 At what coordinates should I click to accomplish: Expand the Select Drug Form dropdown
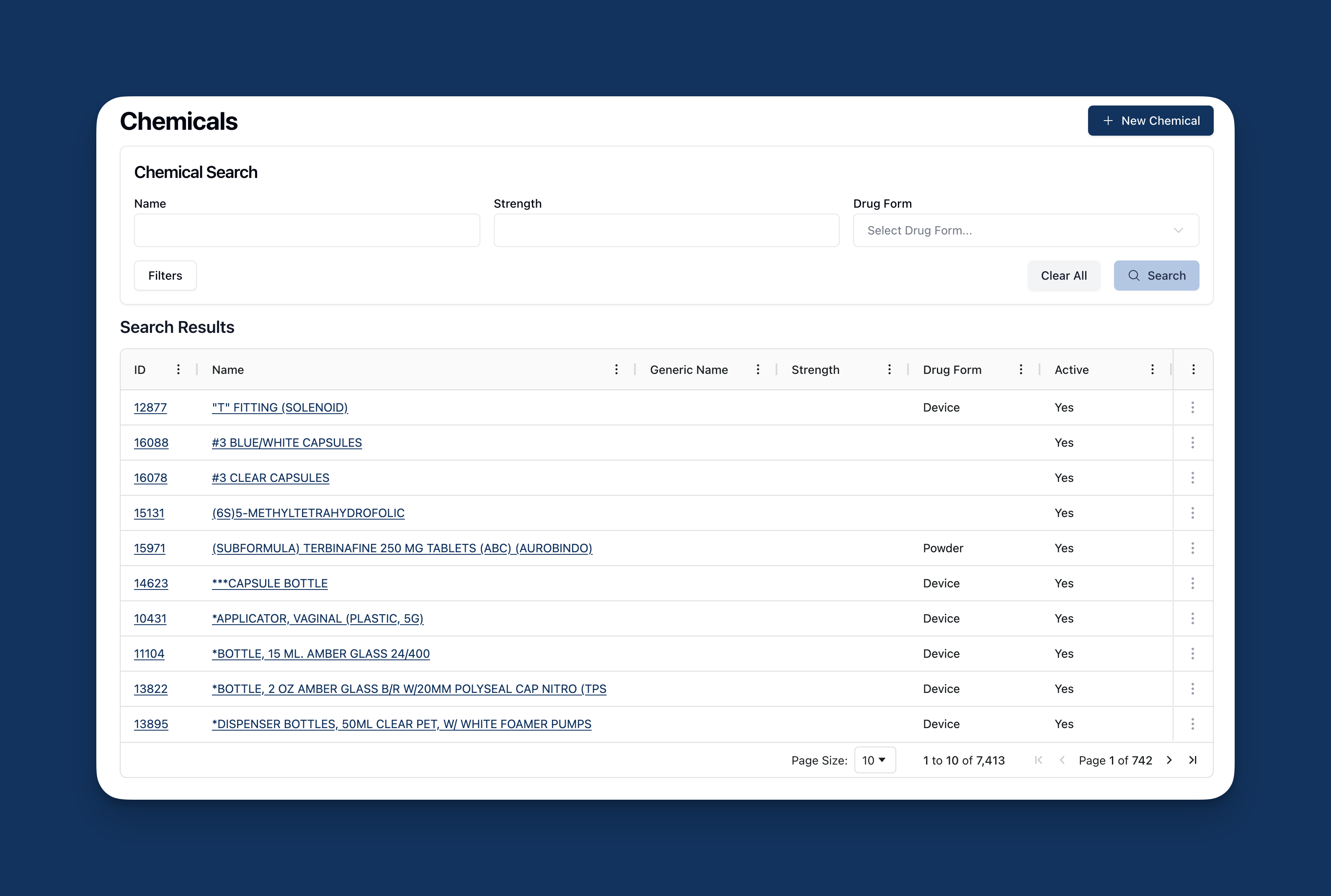pyautogui.click(x=1026, y=230)
